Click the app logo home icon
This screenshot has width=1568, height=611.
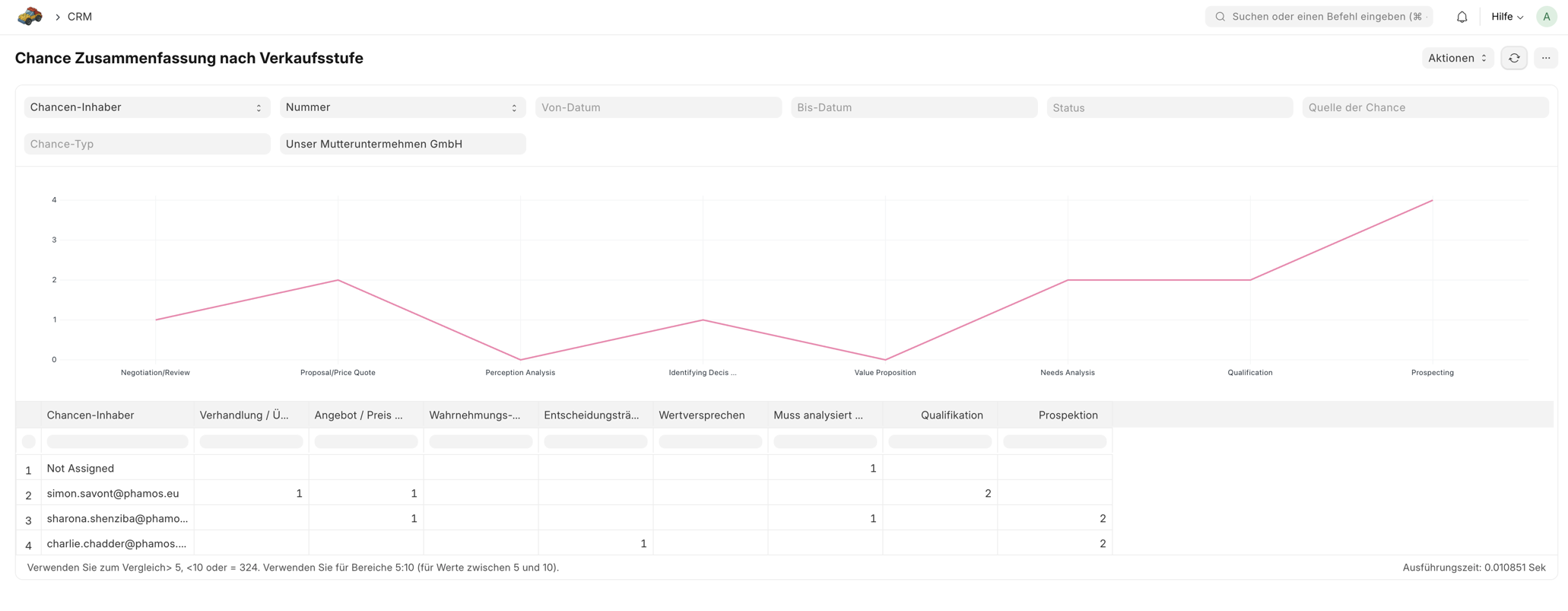(30, 16)
